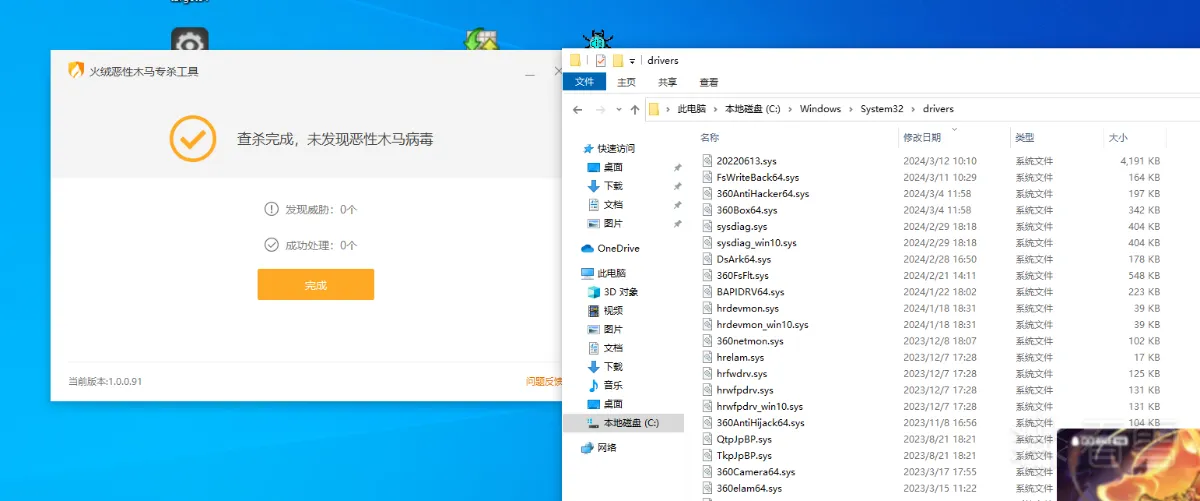
Task: Sort files by the 大小 column header
Action: [x=1117, y=137]
